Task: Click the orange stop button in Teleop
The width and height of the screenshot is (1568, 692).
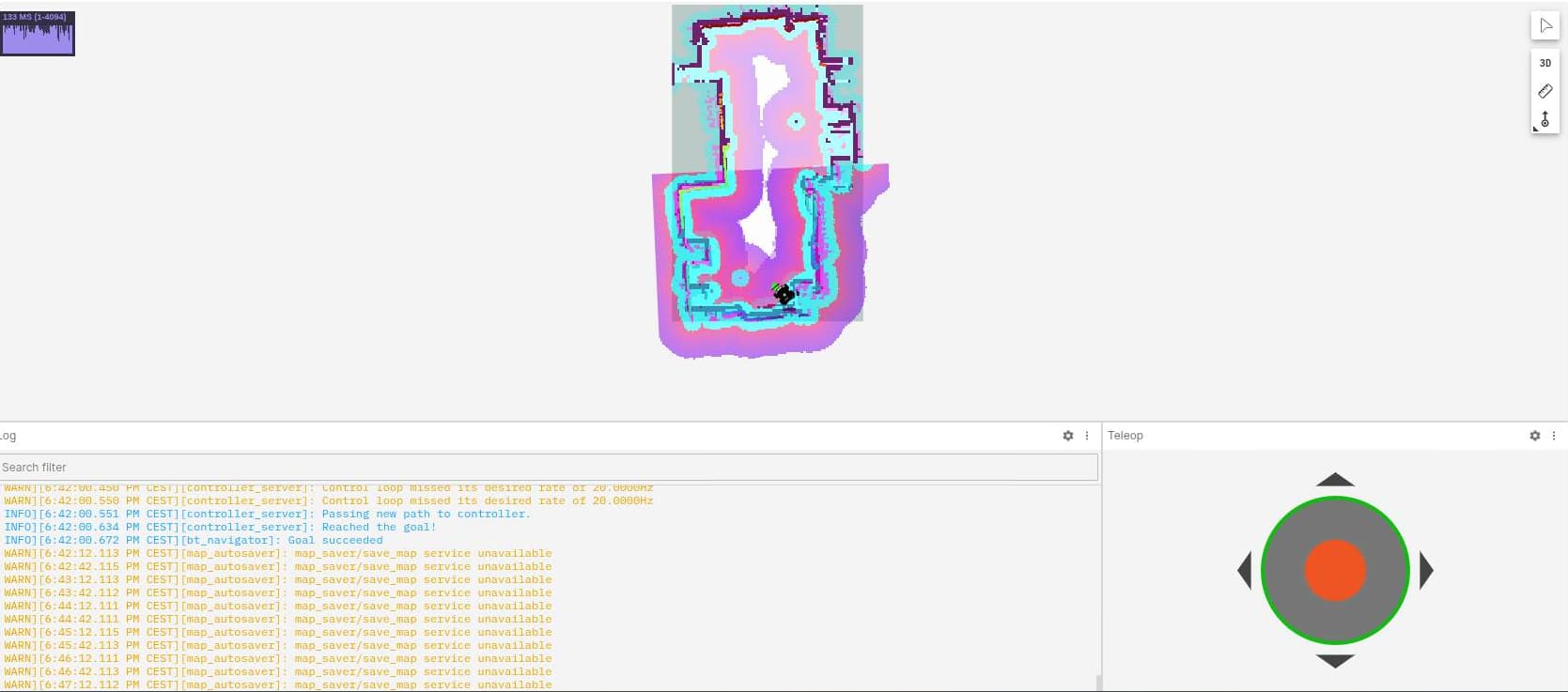Action: tap(1335, 570)
